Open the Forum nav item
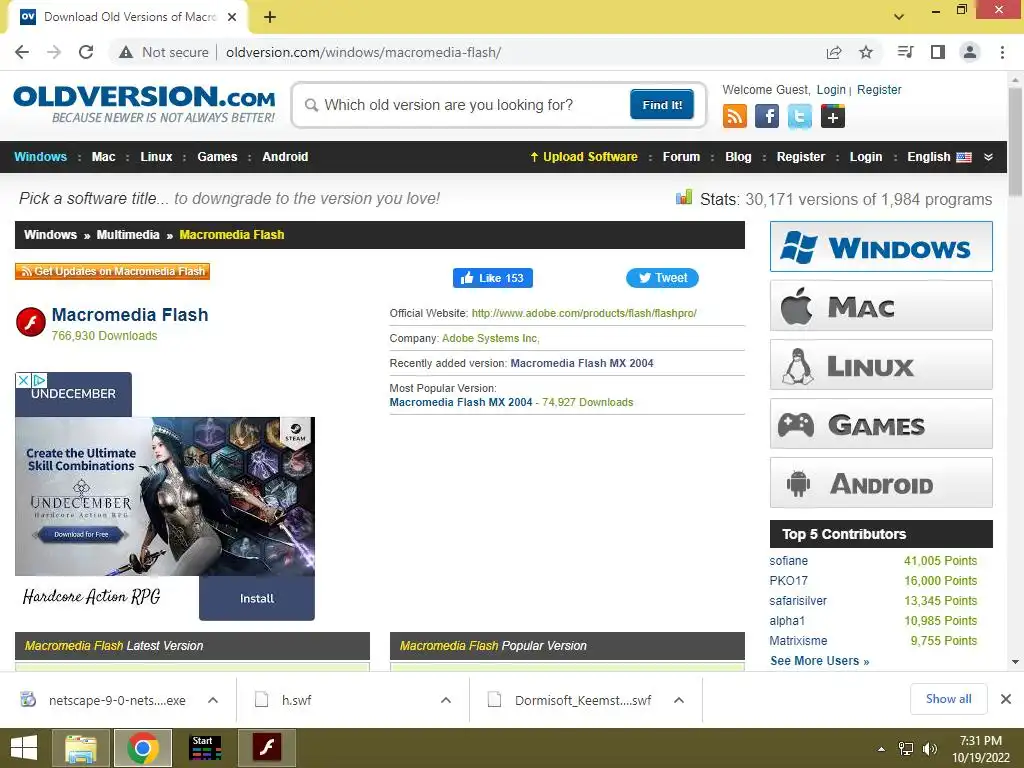The width and height of the screenshot is (1024, 768). [x=681, y=157]
